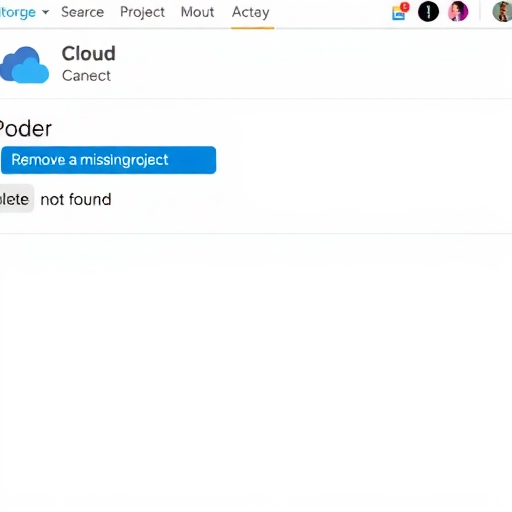512x512 pixels.
Task: Click the 'Canect' subtitle text
Action: 86,76
